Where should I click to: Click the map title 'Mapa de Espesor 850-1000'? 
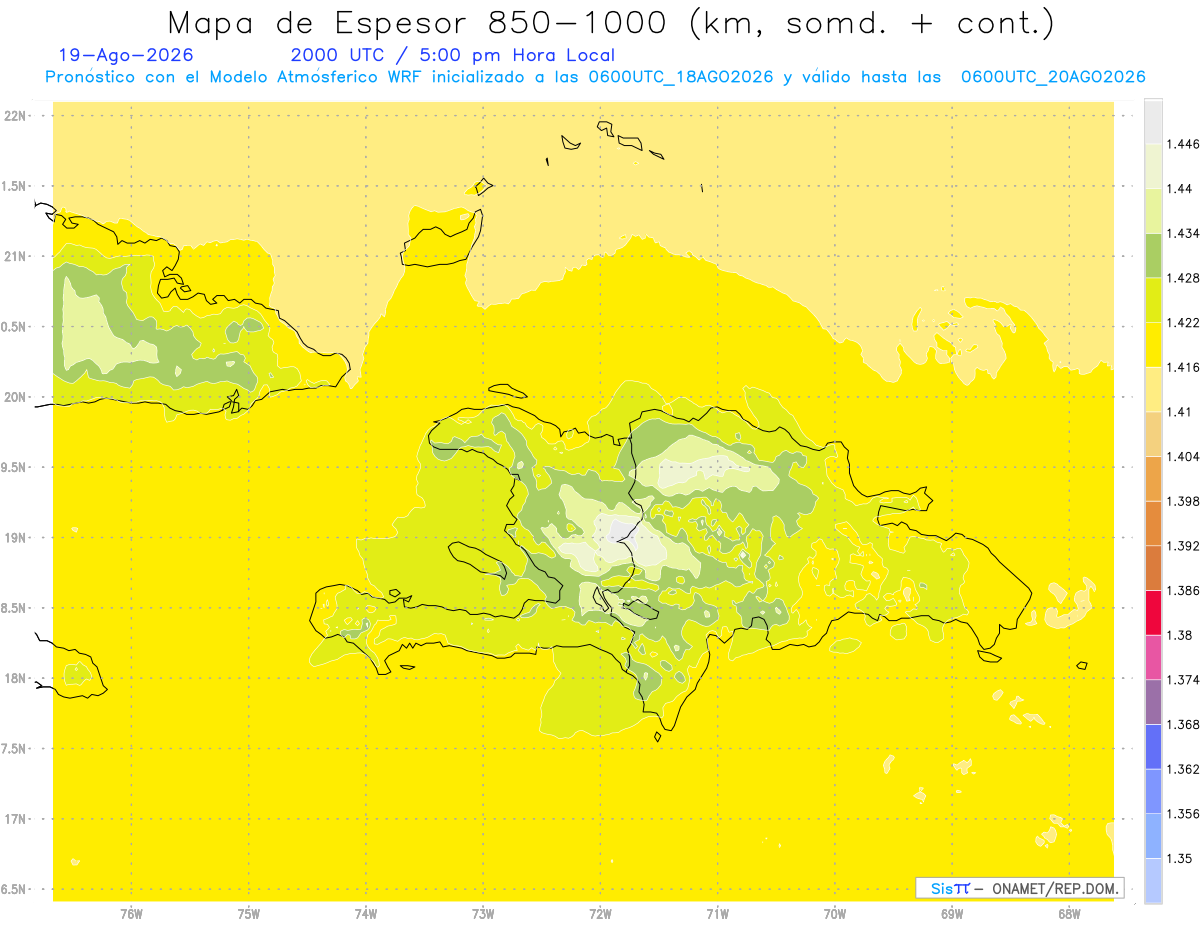423,23
